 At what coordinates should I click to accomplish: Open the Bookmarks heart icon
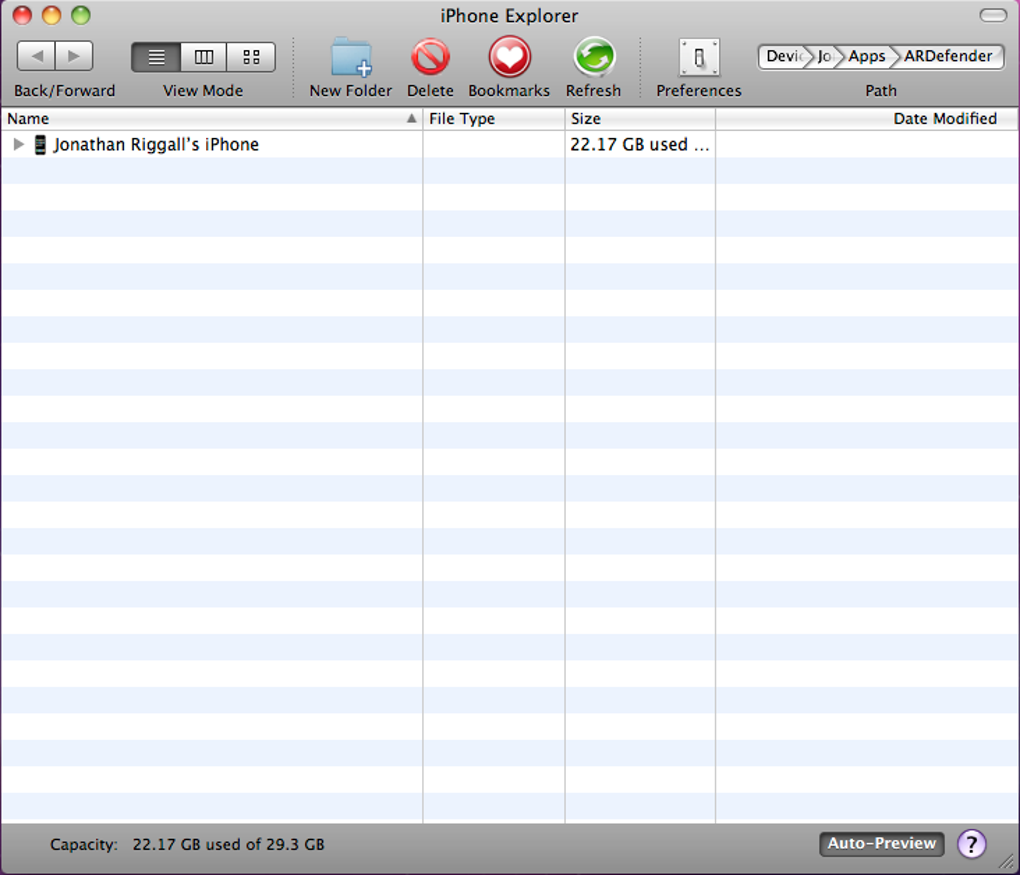pyautogui.click(x=509, y=58)
